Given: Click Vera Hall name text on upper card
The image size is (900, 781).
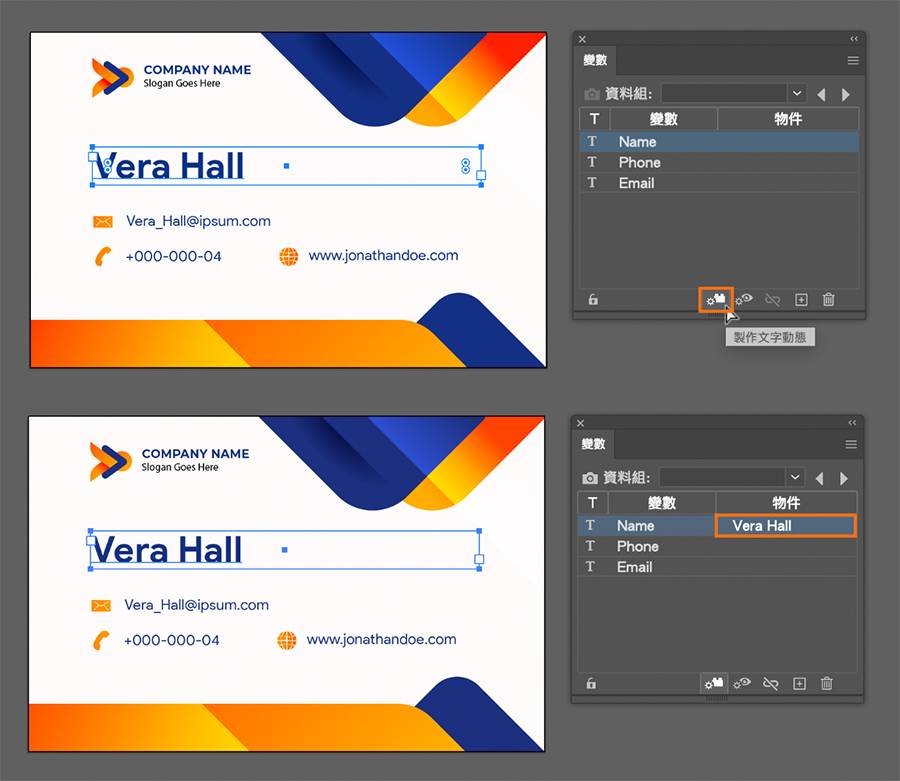Looking at the screenshot, I should [170, 166].
